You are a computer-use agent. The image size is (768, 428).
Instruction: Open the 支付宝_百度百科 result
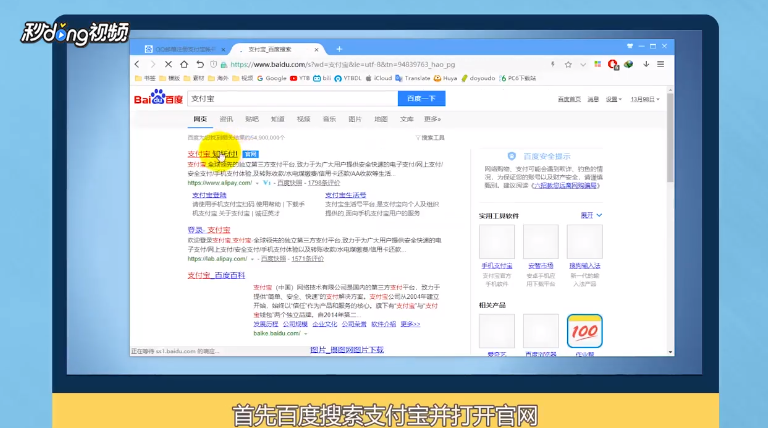(216, 275)
